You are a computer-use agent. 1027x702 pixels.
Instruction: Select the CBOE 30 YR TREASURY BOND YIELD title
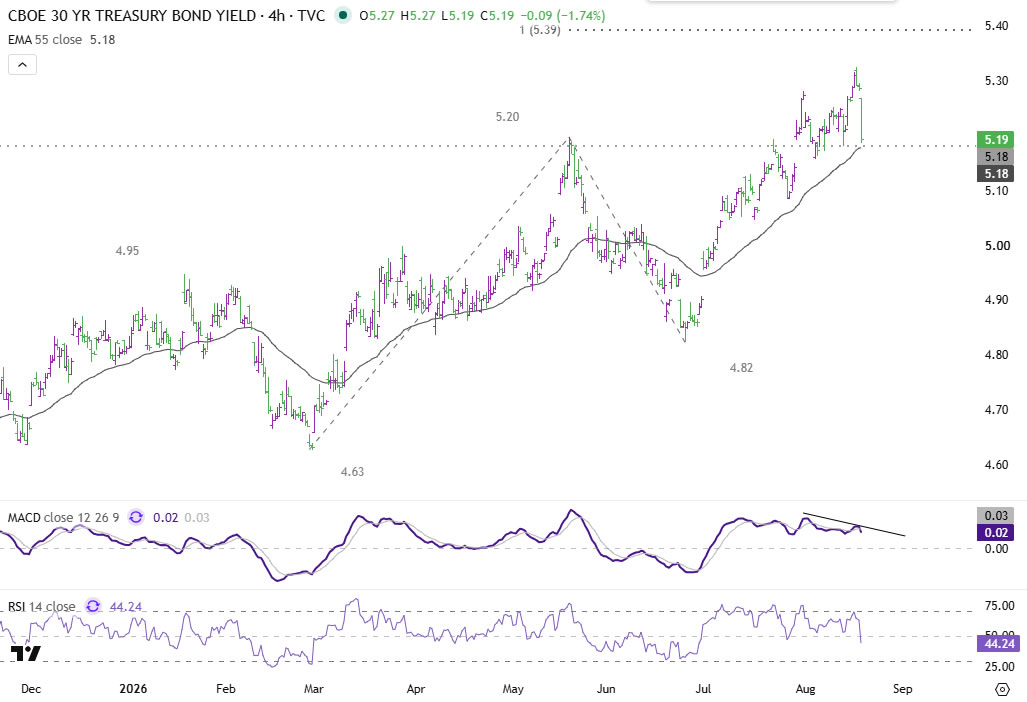[132, 16]
